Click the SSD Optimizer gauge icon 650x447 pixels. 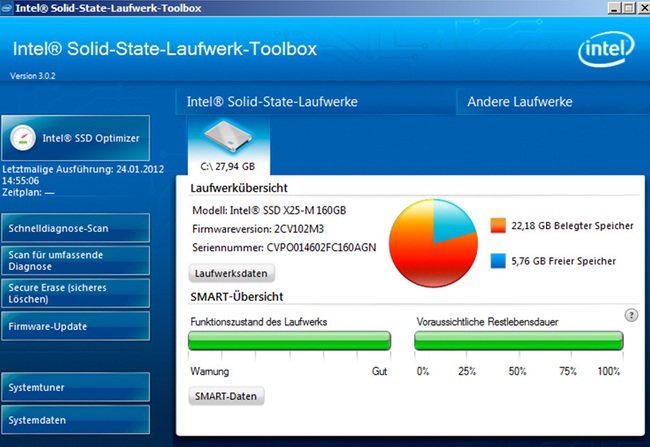click(x=22, y=138)
